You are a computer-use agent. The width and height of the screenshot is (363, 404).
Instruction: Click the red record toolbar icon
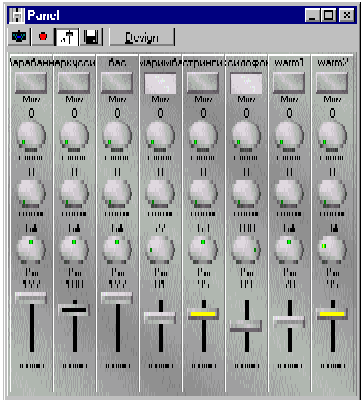click(43, 37)
